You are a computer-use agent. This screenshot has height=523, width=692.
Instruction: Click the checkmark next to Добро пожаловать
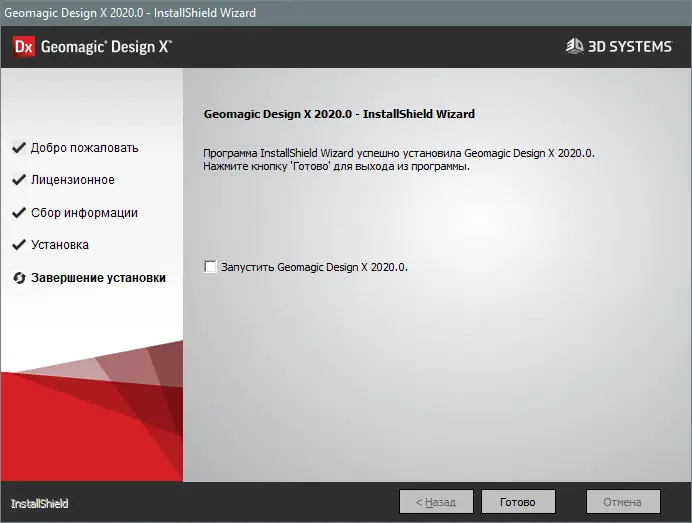click(x=19, y=147)
